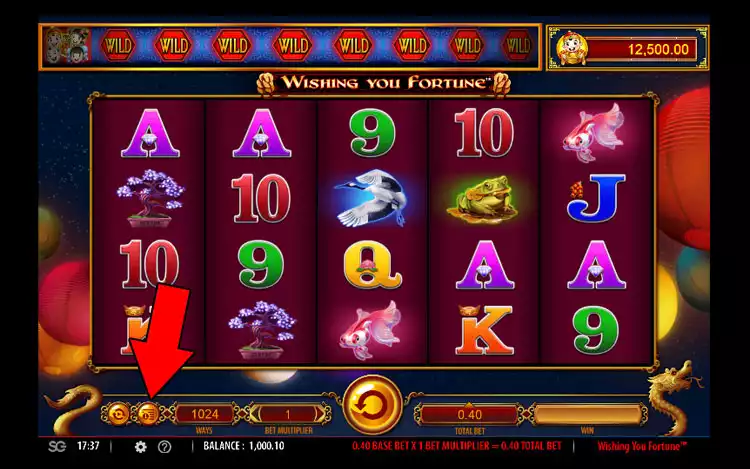Open the paytable info button
Image resolution: width=750 pixels, height=469 pixels.
tap(148, 414)
